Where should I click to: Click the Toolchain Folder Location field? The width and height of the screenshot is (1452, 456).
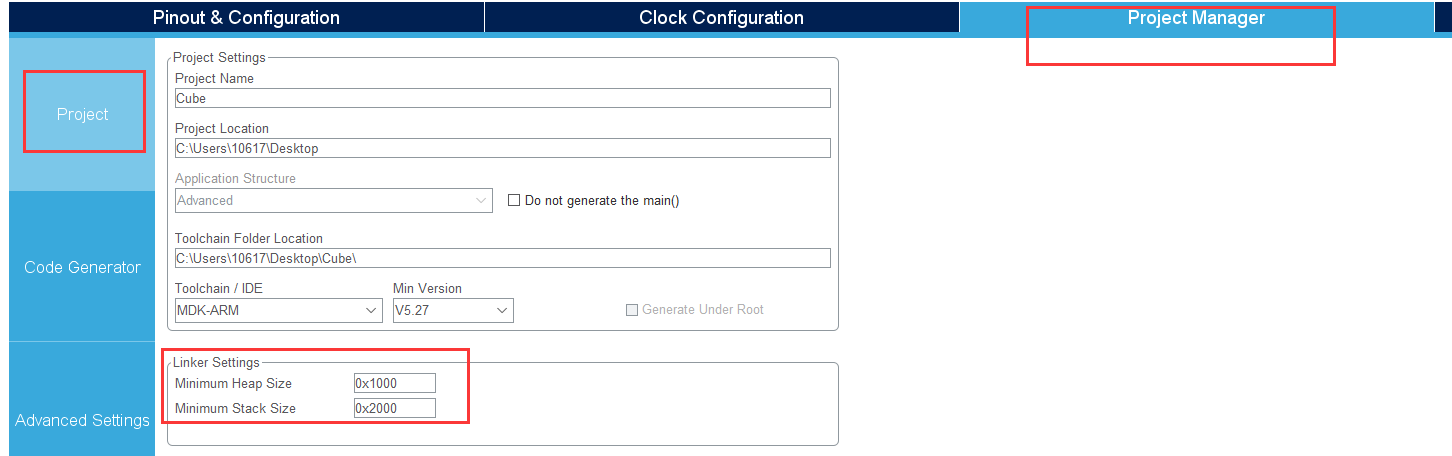tap(502, 258)
